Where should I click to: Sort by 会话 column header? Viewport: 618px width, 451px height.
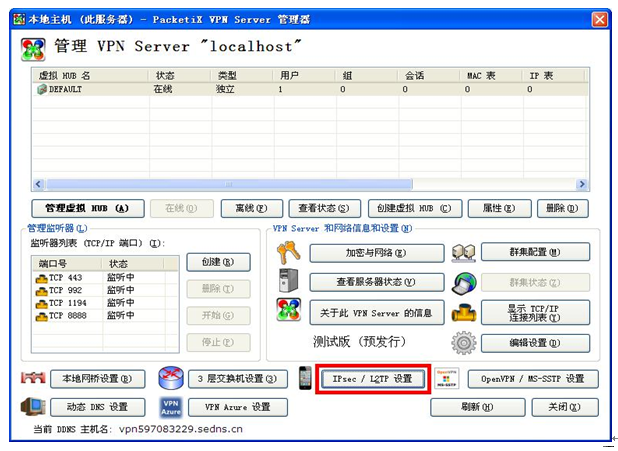[x=428, y=76]
